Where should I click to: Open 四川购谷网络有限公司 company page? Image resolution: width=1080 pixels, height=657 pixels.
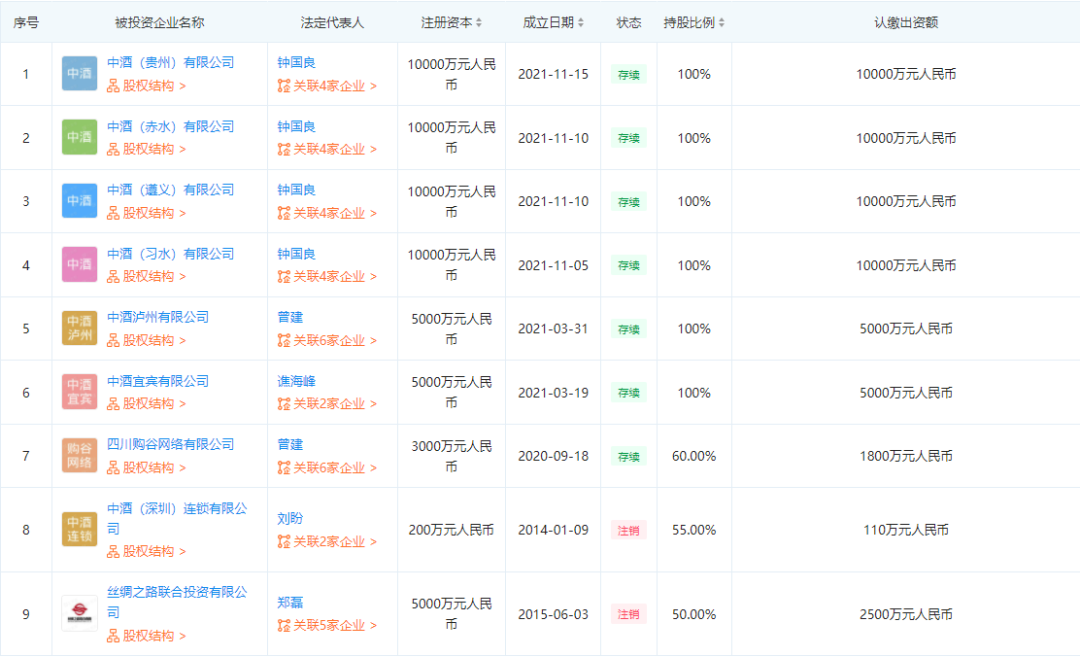(170, 444)
